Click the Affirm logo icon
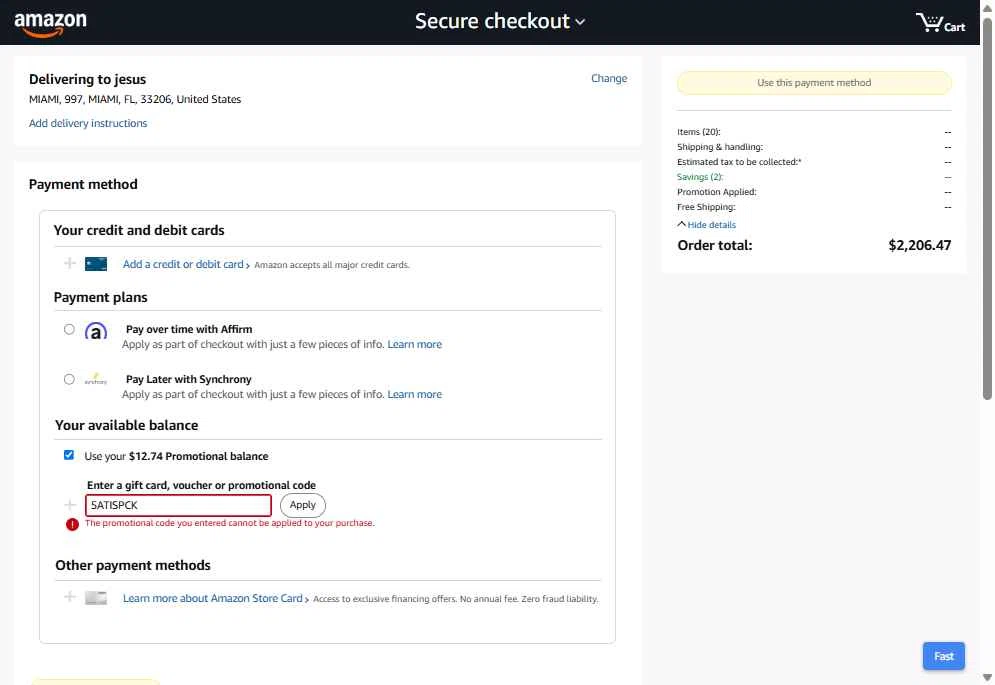995x685 pixels. 96,331
